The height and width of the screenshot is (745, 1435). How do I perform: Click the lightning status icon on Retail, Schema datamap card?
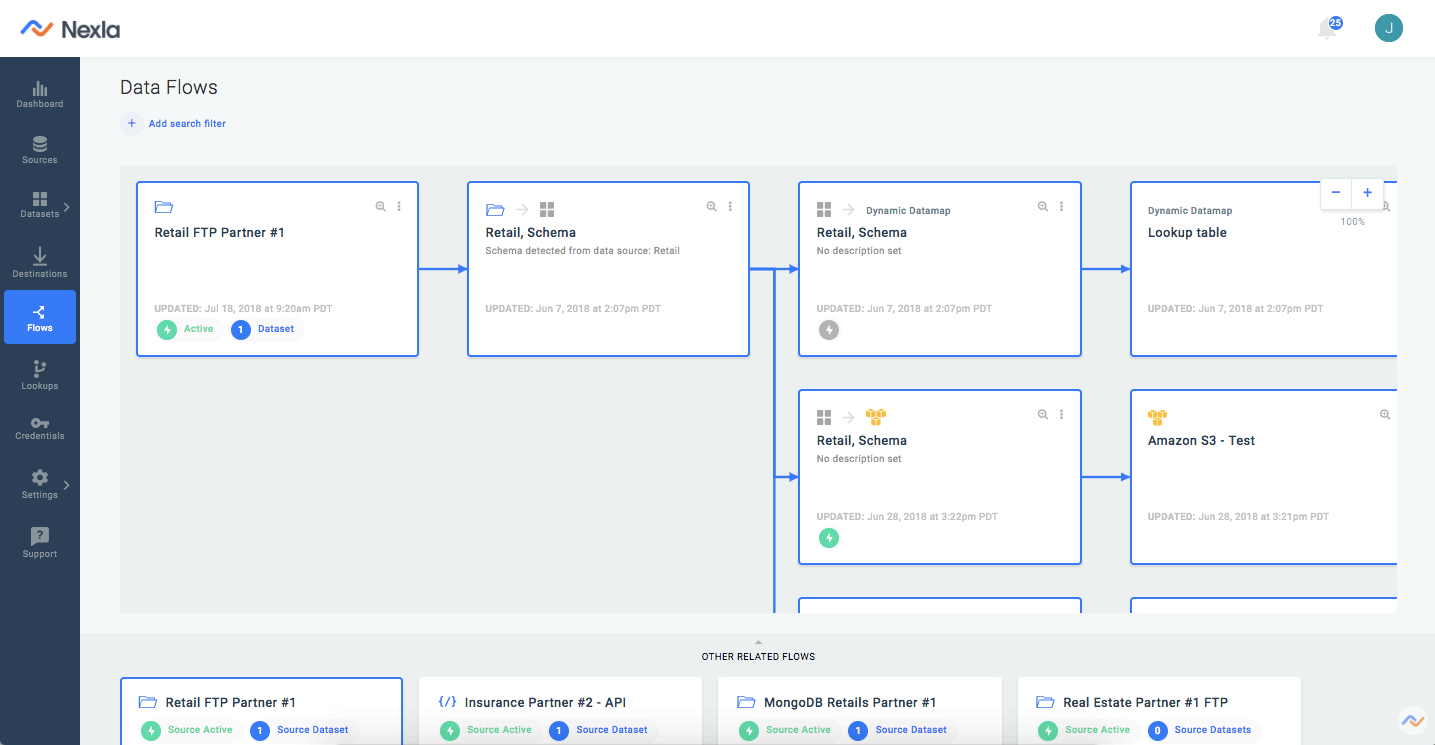point(828,329)
